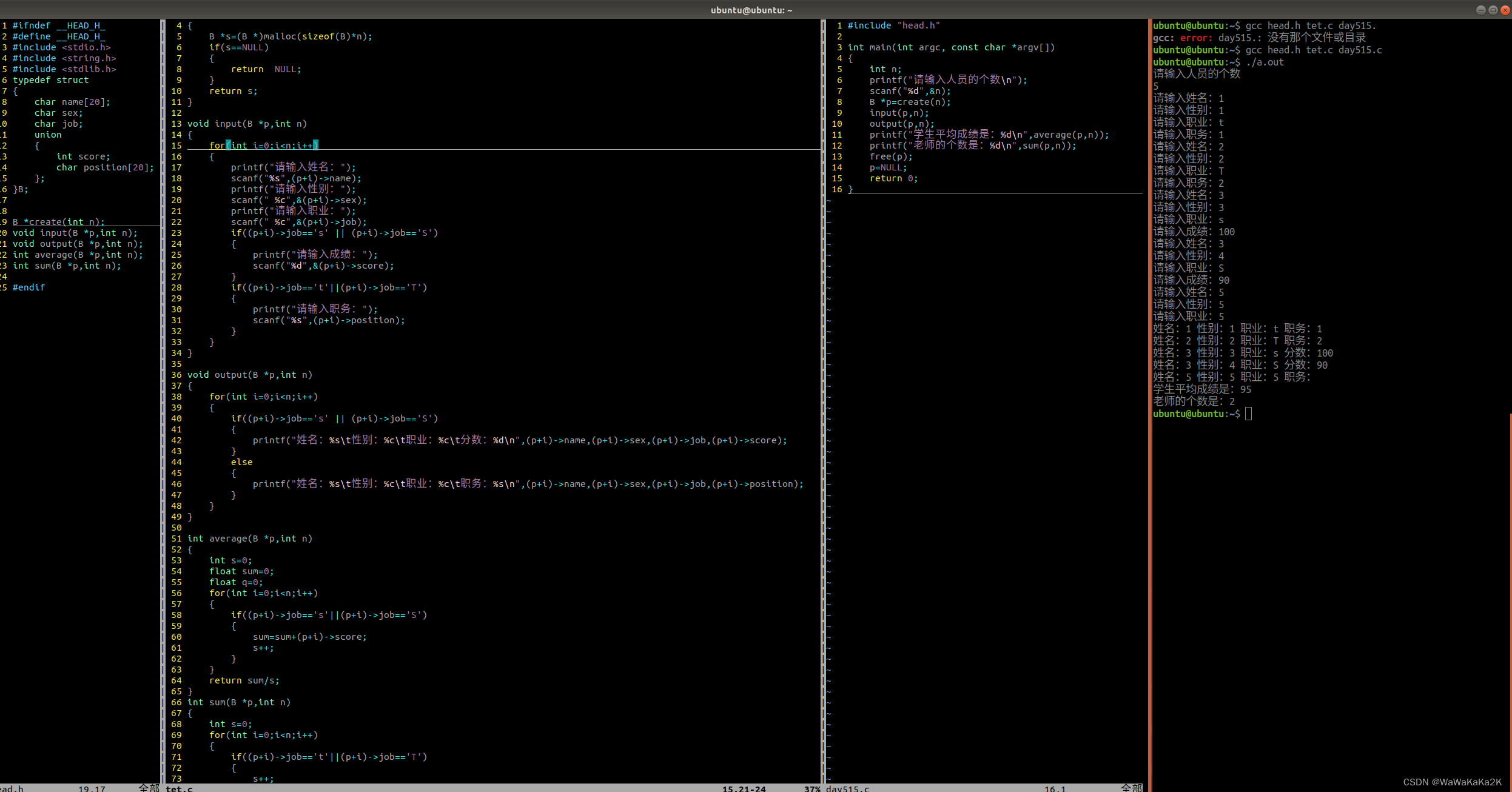
Task: Click the #include "head.h" line in day515.c
Action: click(x=893, y=25)
